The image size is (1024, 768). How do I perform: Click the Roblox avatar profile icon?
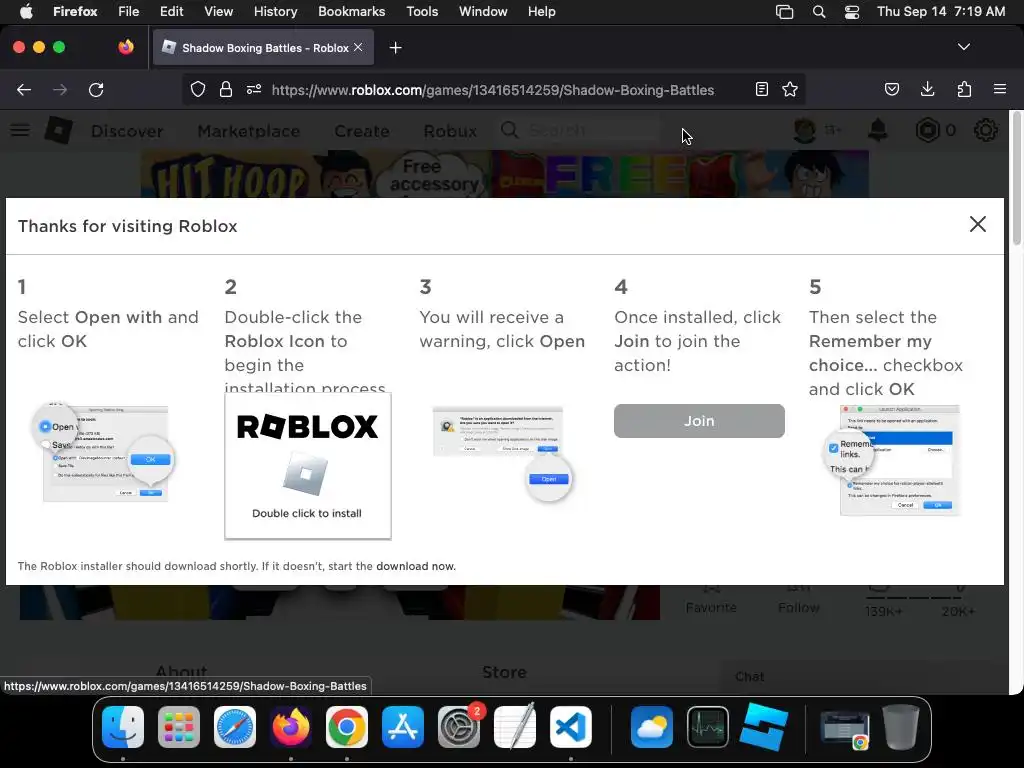pos(804,131)
